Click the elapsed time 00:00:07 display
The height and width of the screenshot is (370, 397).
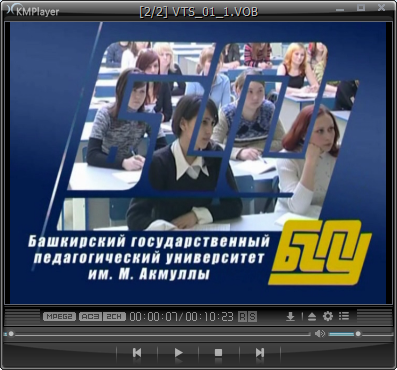tap(154, 316)
